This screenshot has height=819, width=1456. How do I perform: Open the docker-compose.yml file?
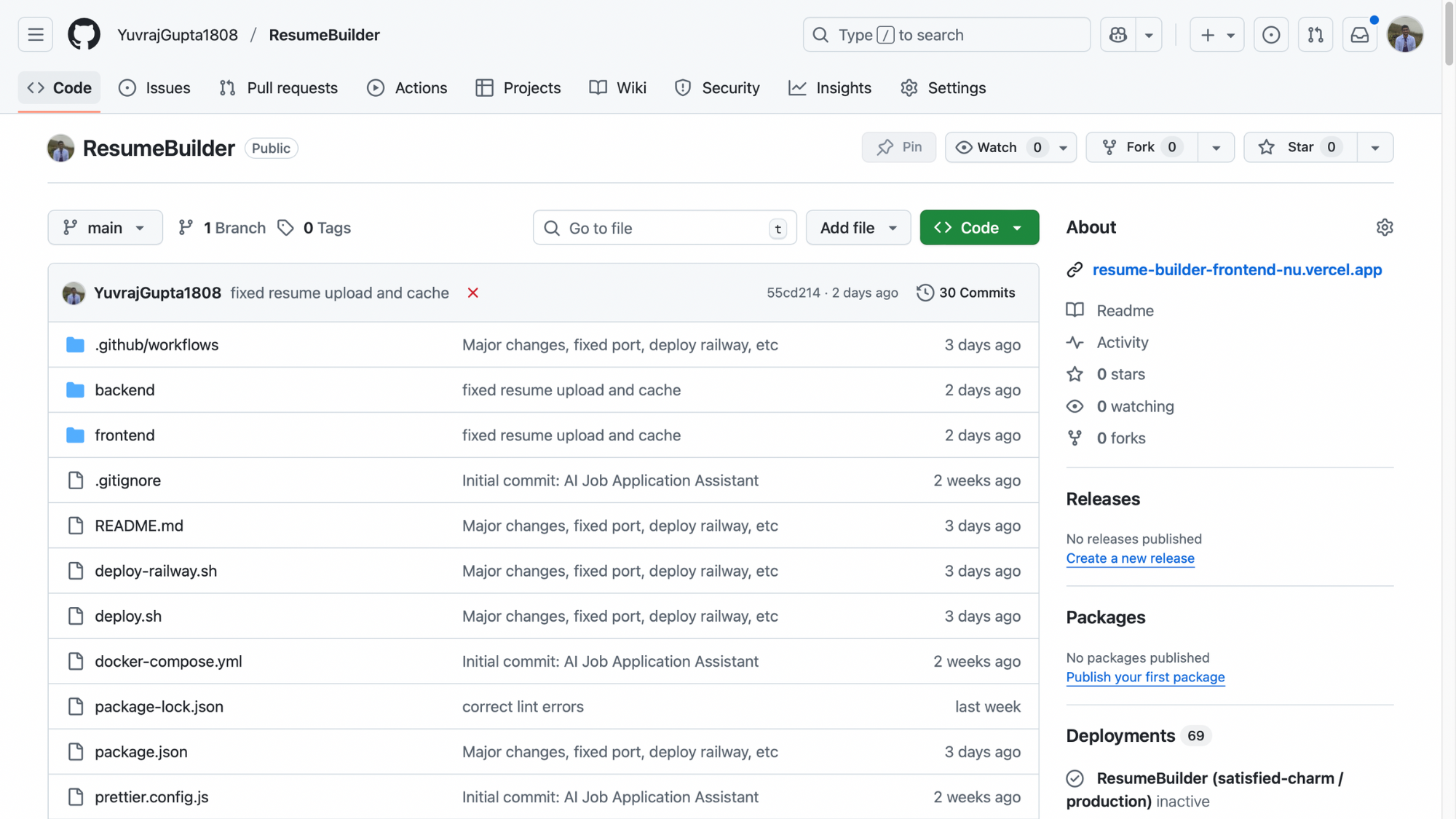(168, 661)
